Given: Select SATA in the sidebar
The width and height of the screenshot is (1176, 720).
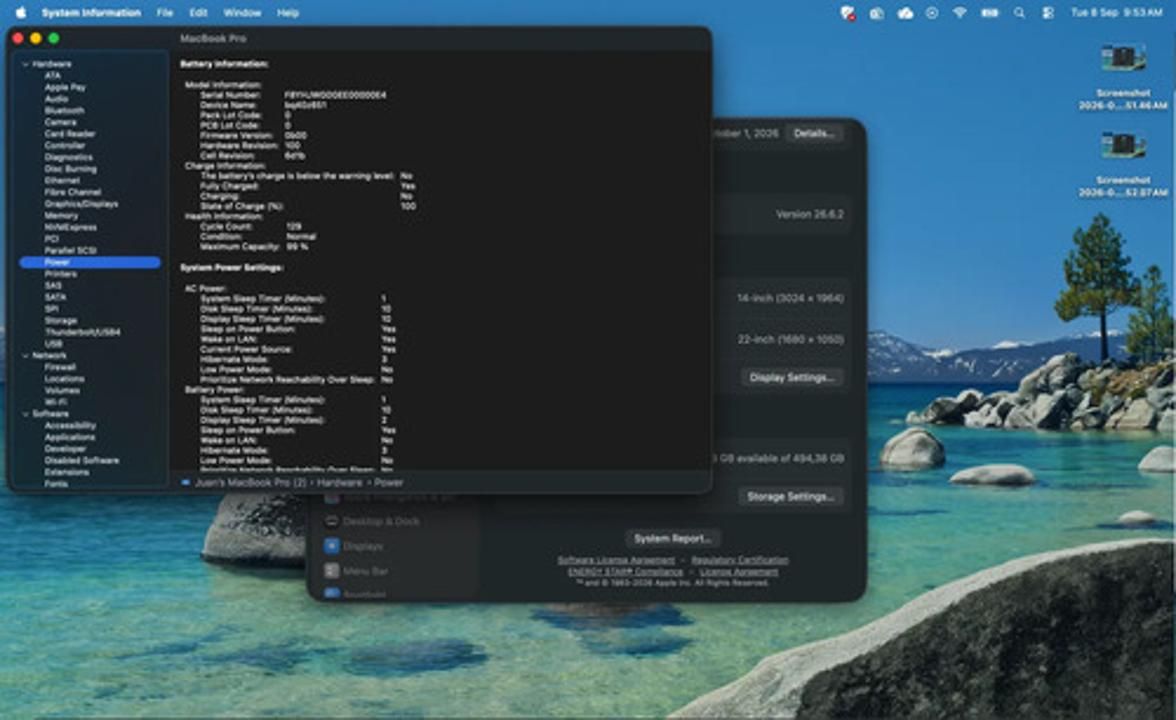Looking at the screenshot, I should click(x=55, y=297).
